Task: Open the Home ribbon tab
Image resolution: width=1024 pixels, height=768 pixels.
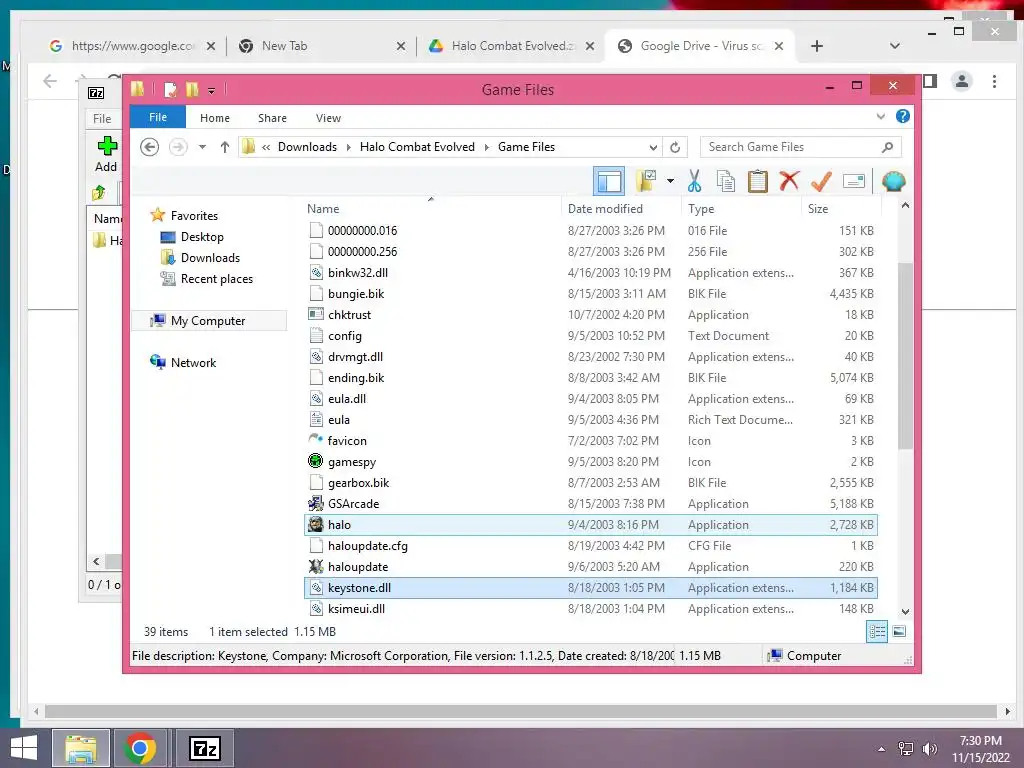Action: [215, 118]
